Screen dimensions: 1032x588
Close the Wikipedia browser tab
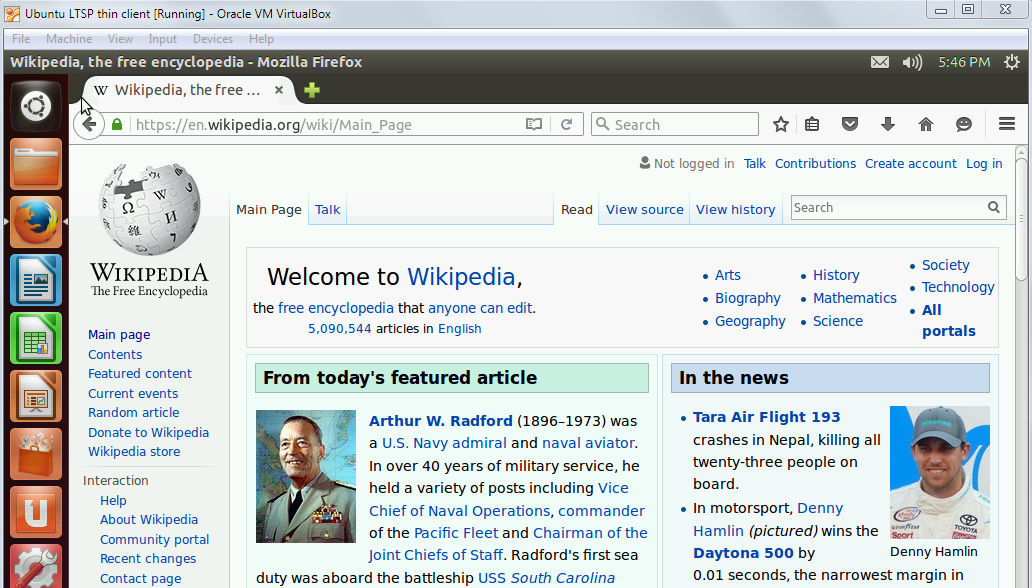[x=279, y=90]
